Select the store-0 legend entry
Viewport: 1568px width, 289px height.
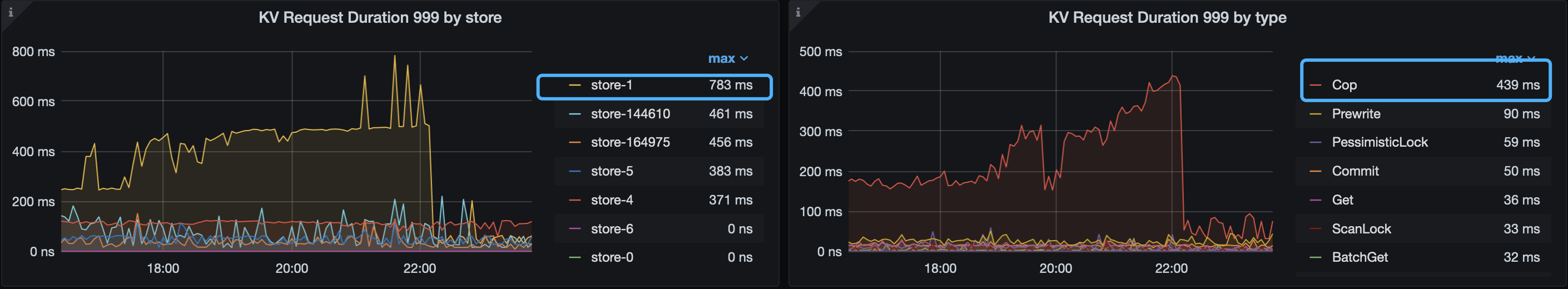pos(612,257)
